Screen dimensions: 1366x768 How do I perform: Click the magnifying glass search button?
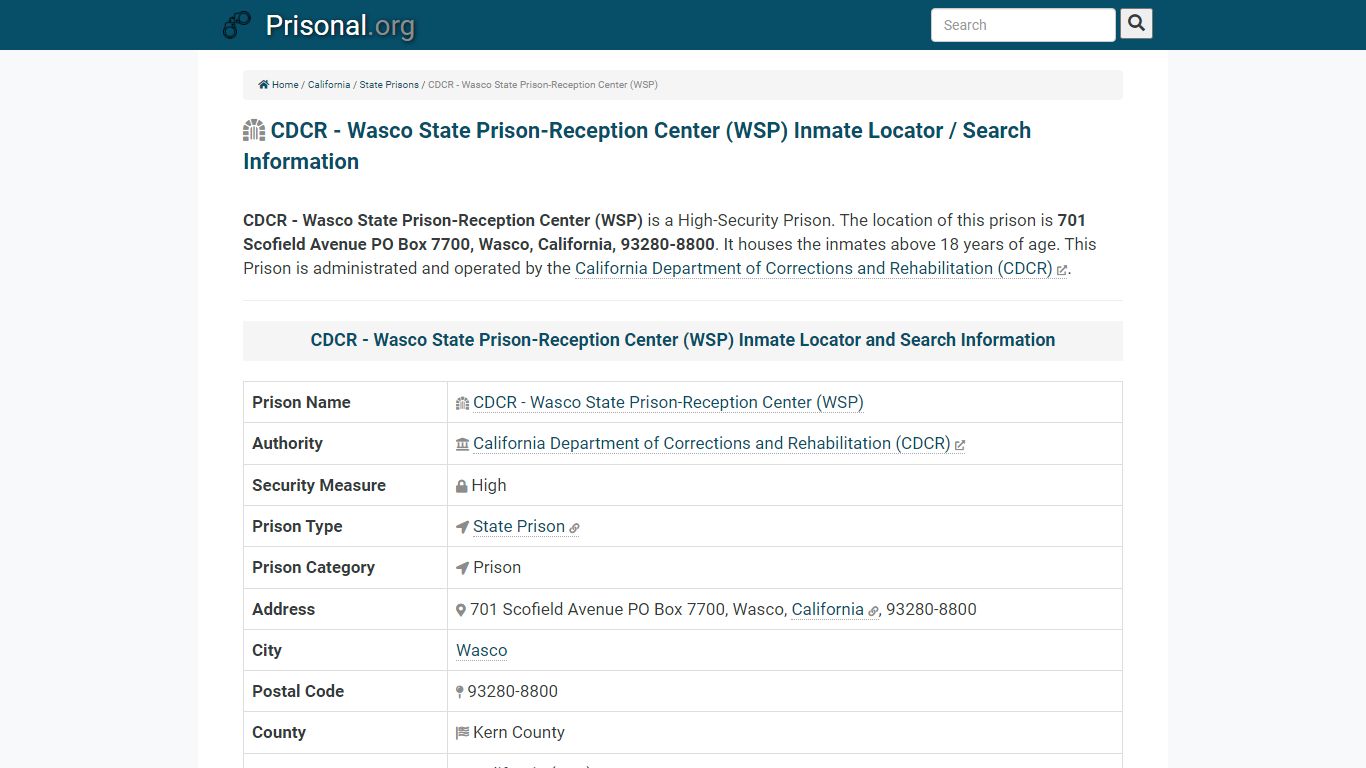(1136, 24)
